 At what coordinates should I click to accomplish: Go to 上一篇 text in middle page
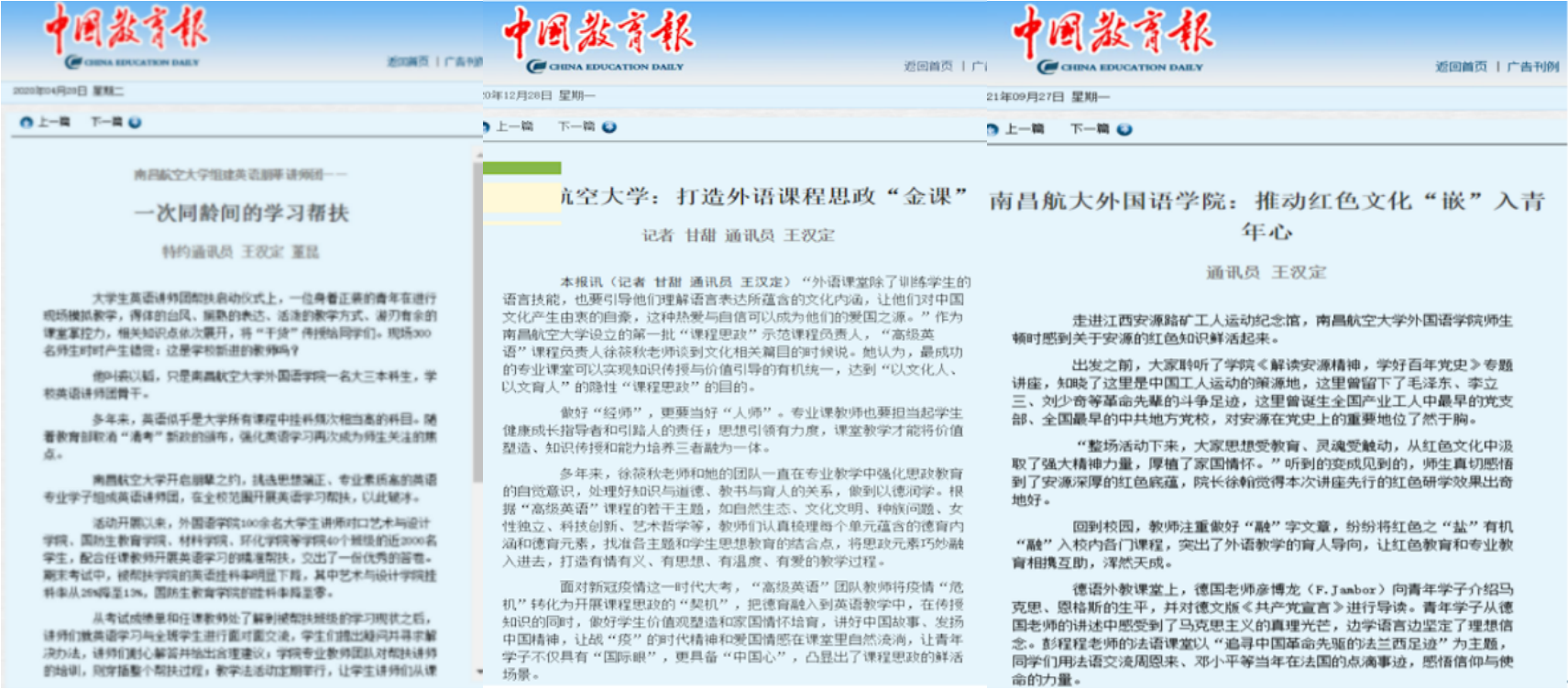click(514, 126)
